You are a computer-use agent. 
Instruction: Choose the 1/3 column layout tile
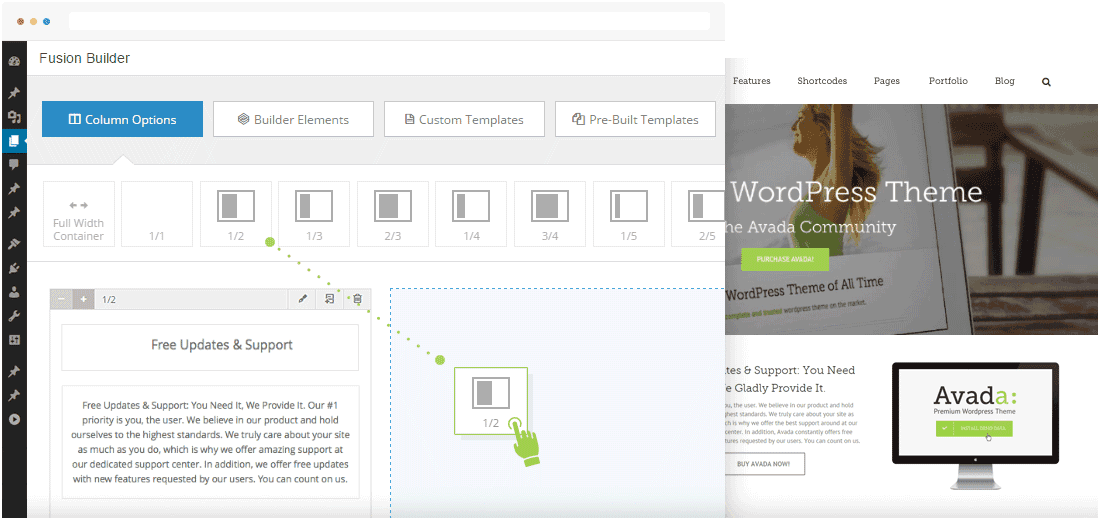(x=314, y=214)
